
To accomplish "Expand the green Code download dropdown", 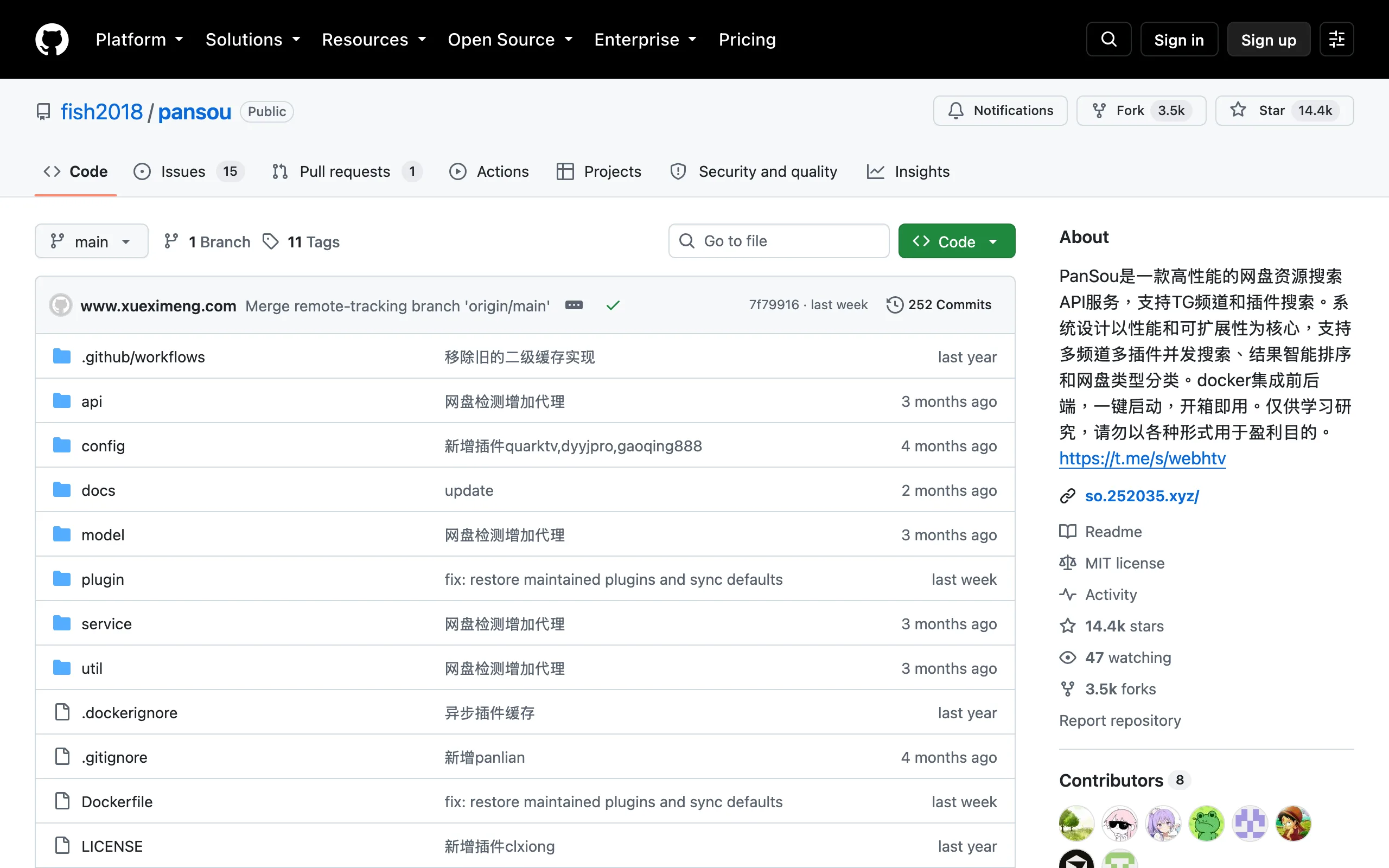I will click(956, 241).
